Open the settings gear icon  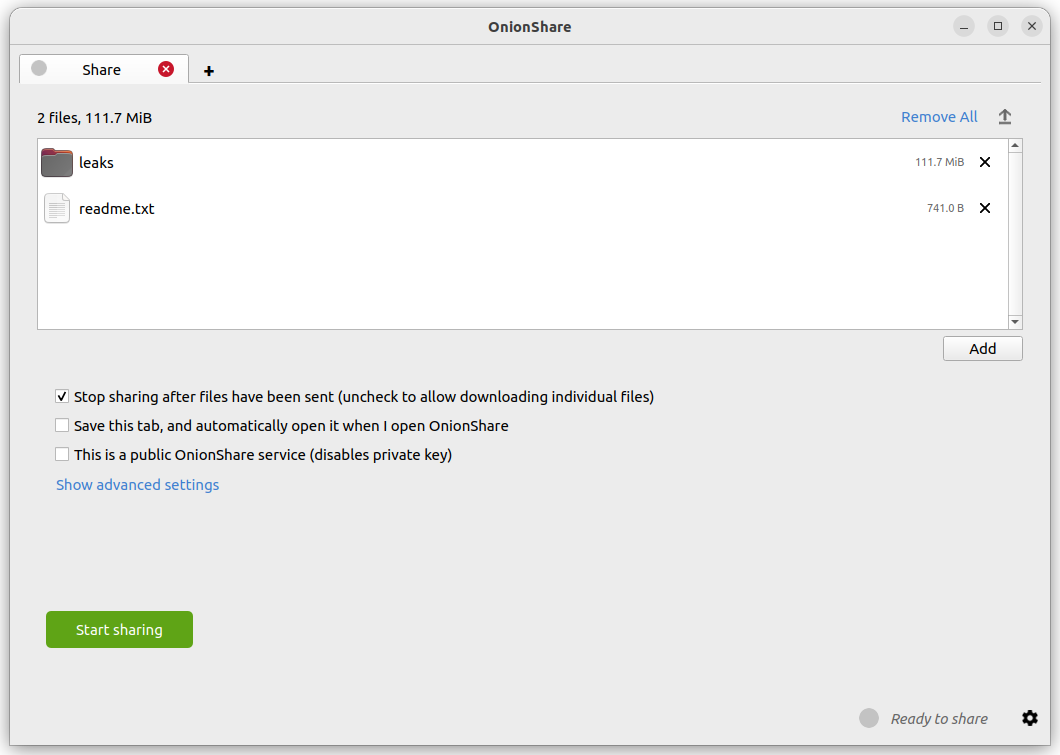tap(1030, 718)
